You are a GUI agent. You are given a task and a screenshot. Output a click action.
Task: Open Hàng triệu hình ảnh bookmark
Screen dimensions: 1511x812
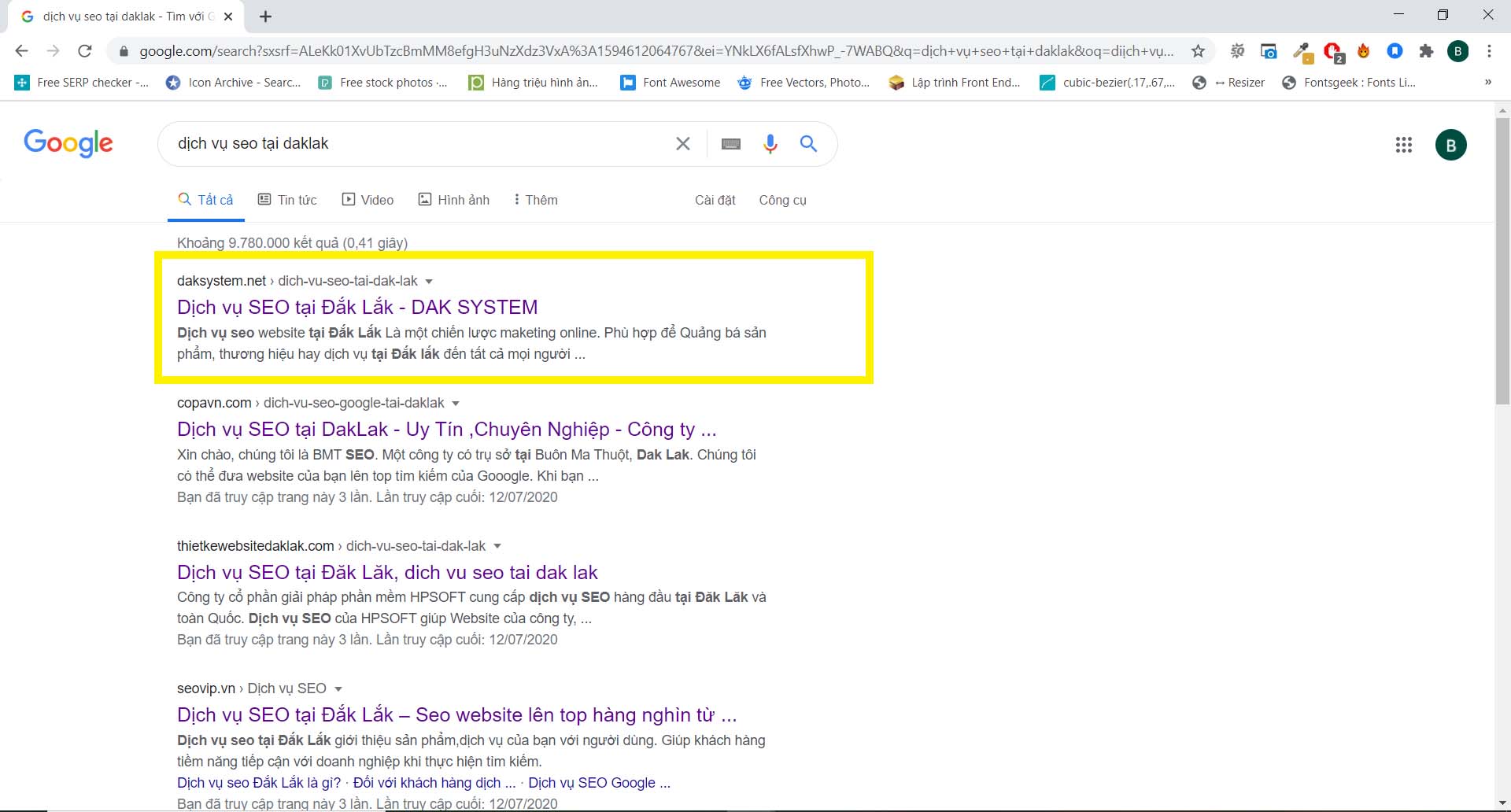(534, 83)
